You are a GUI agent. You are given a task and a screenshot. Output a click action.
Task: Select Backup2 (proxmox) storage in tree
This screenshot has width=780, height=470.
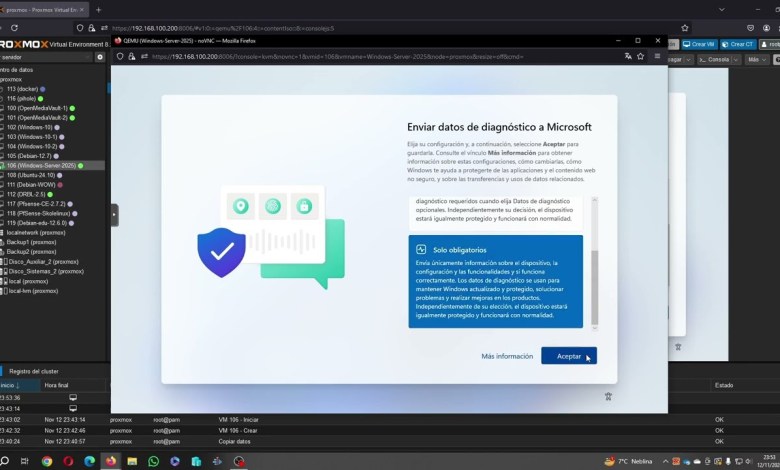click(x=31, y=252)
